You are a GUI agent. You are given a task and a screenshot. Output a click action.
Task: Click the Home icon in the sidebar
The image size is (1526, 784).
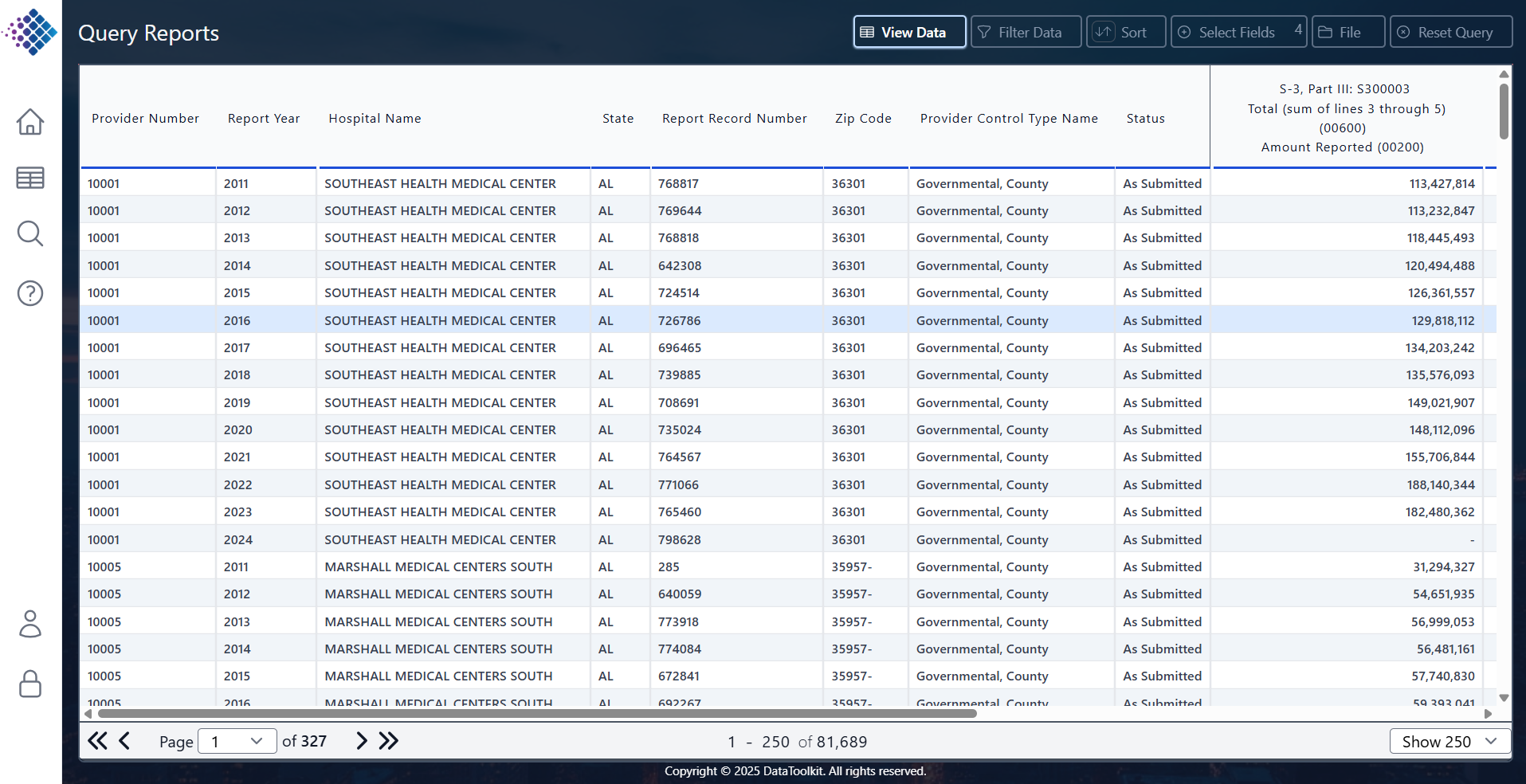pyautogui.click(x=29, y=121)
